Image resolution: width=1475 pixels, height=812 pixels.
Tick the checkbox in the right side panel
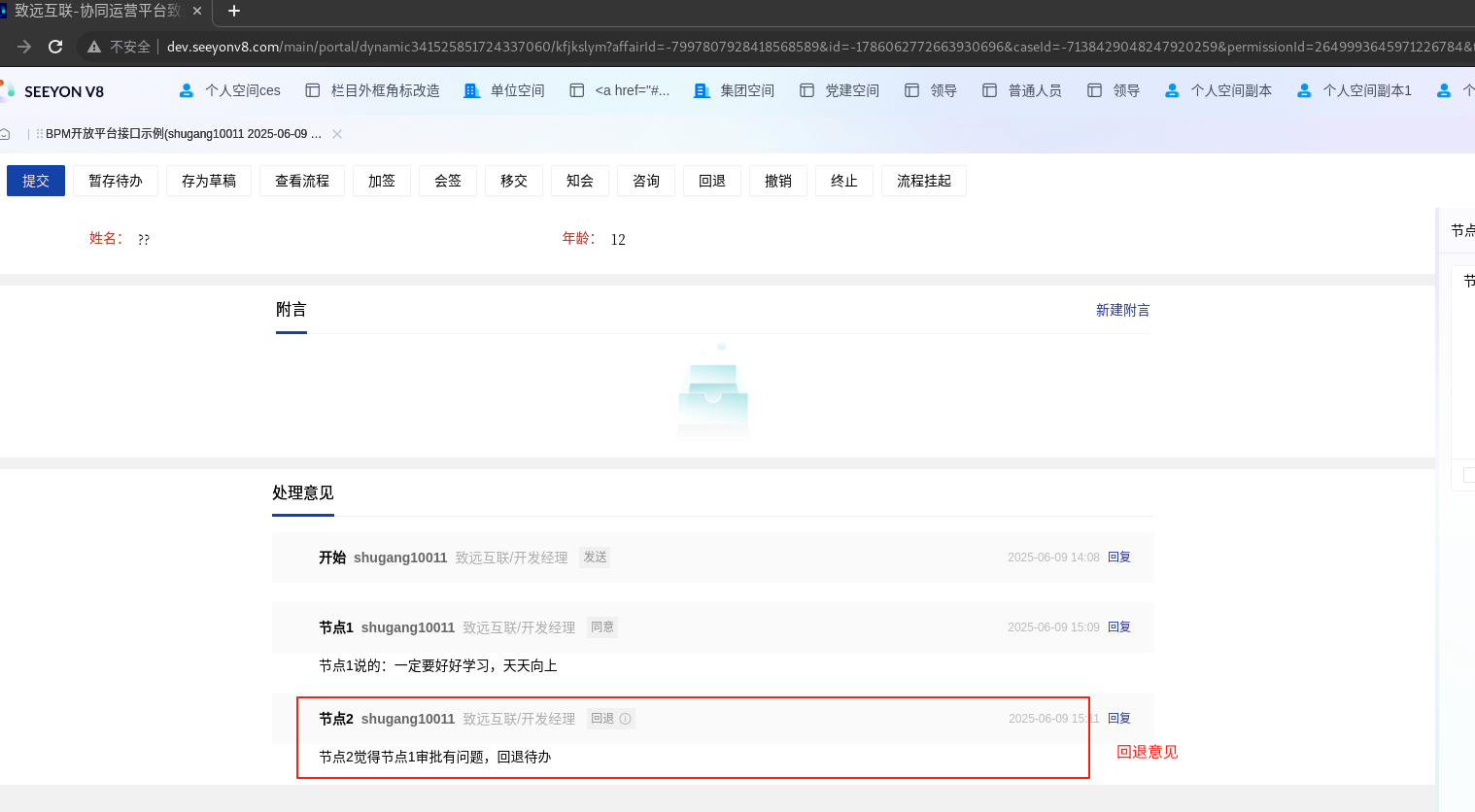[x=1469, y=475]
